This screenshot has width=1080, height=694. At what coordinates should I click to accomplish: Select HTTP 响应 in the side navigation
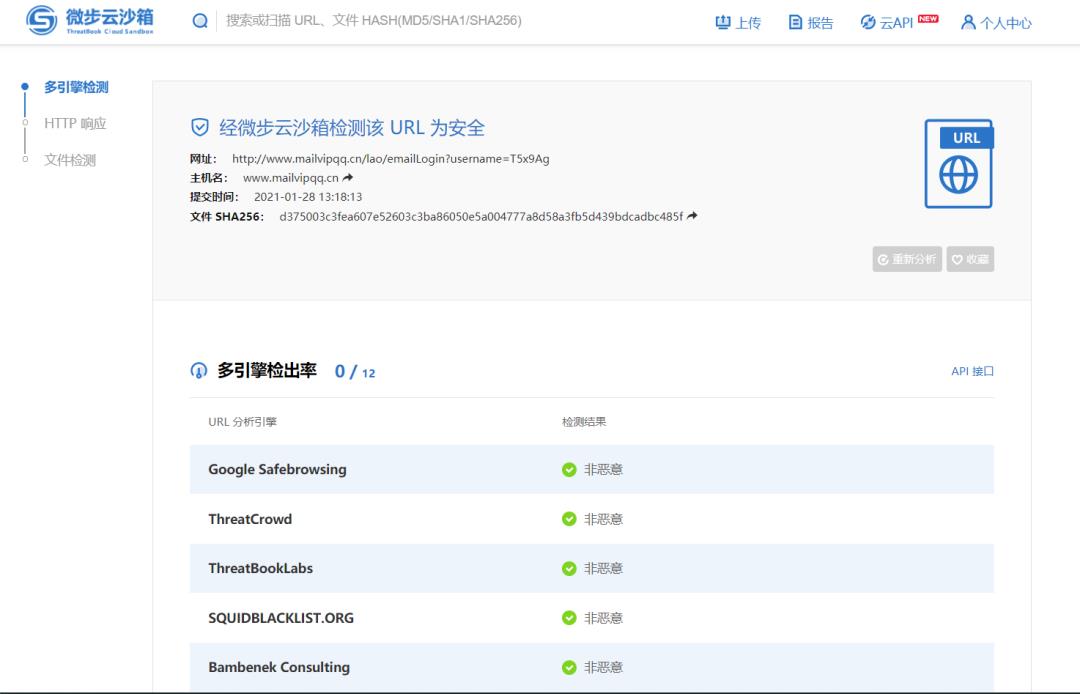(x=75, y=123)
